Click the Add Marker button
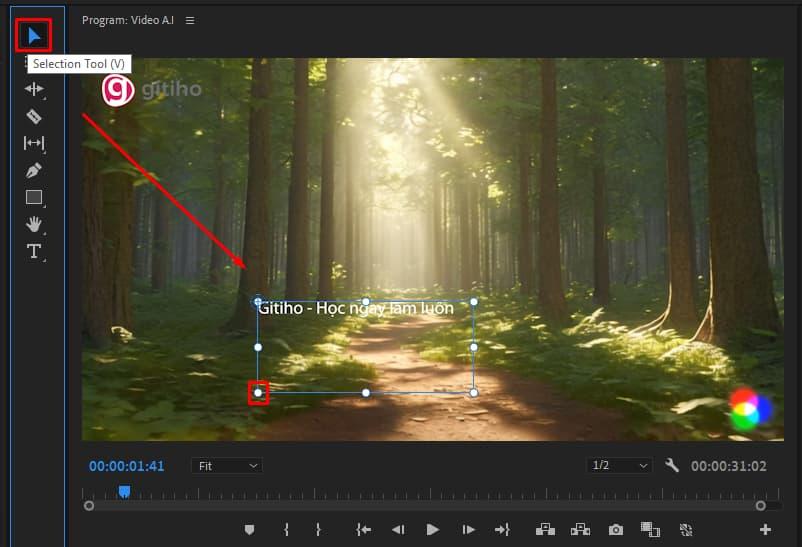The image size is (802, 547). pos(250,529)
